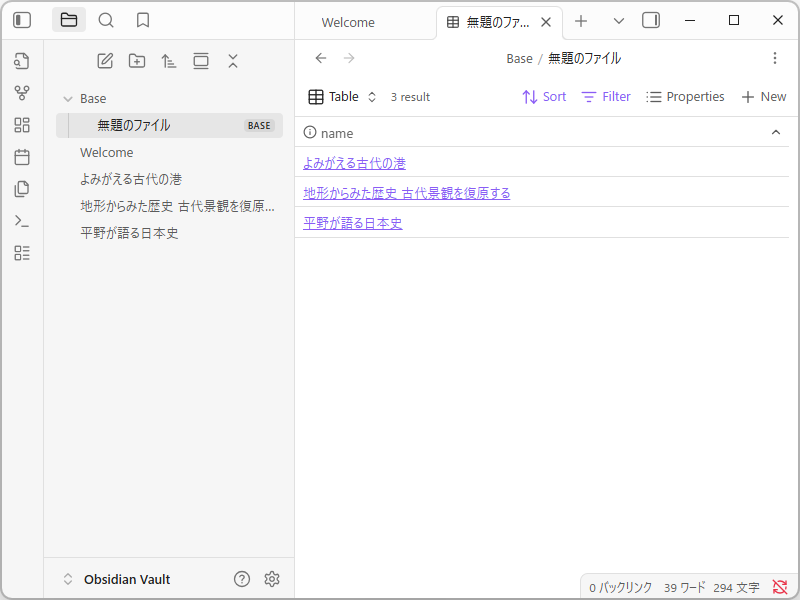Image resolution: width=800 pixels, height=600 pixels.
Task: Toggle sort direction on the name column
Action: pos(776,132)
